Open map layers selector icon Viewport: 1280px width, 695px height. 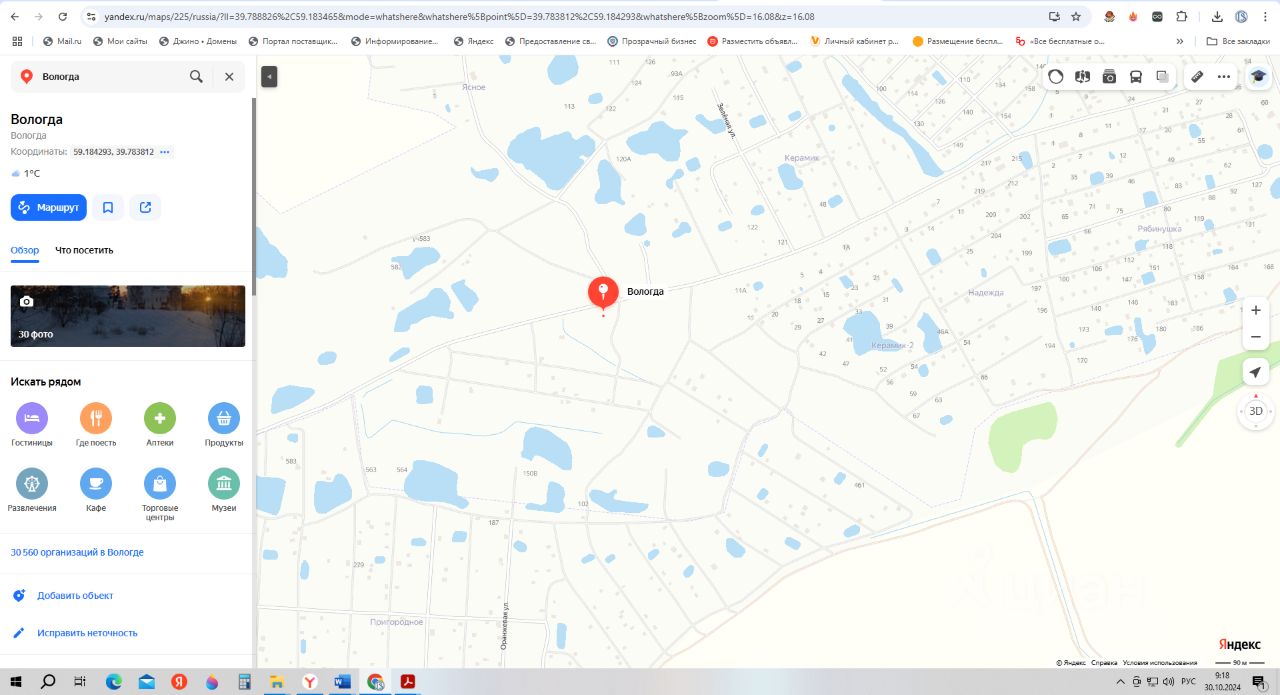(1162, 76)
